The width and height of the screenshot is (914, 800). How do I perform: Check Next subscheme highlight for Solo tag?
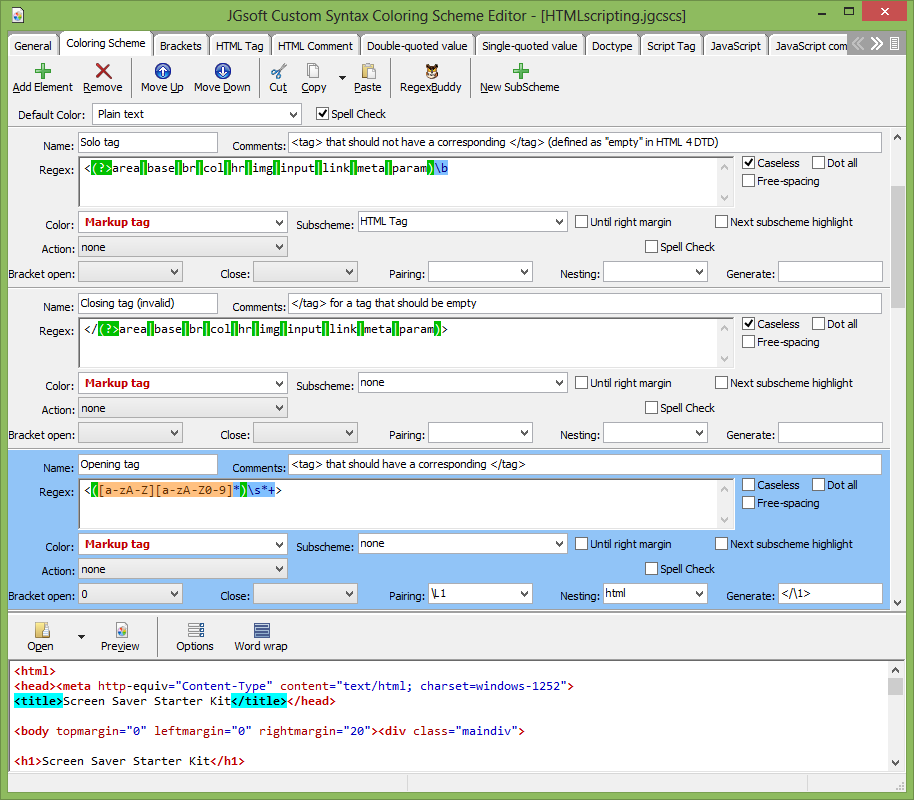[722, 222]
